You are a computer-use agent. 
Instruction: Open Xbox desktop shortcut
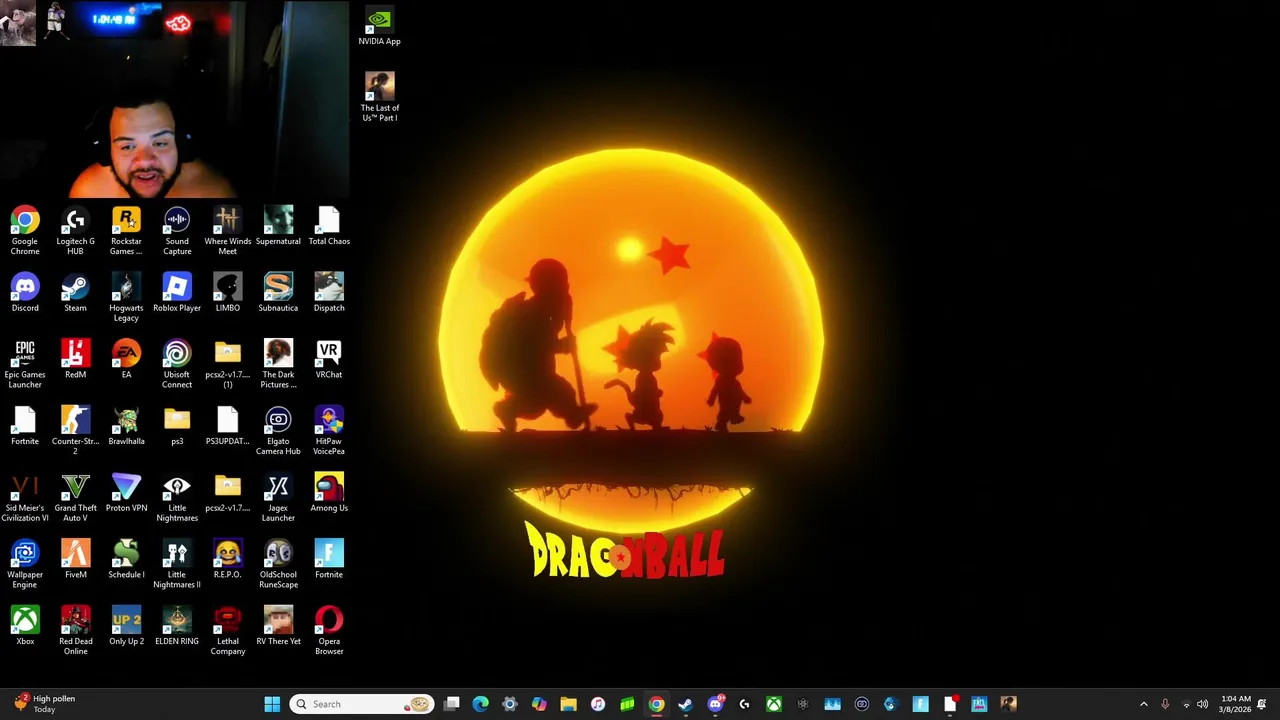click(25, 627)
